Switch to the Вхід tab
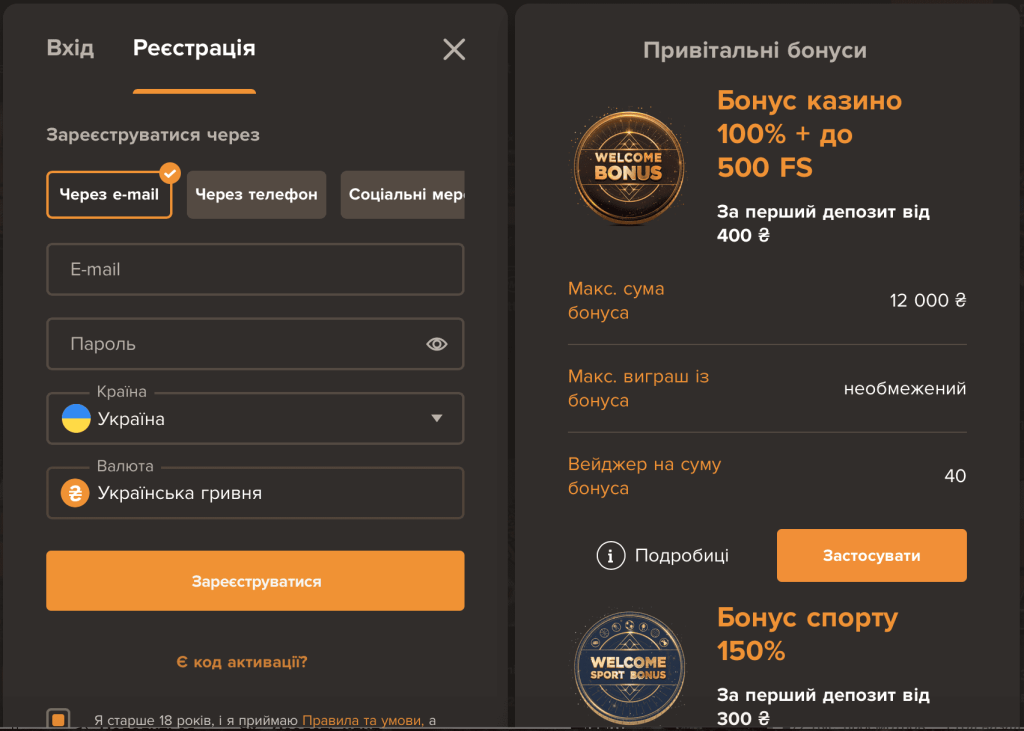 coord(69,47)
